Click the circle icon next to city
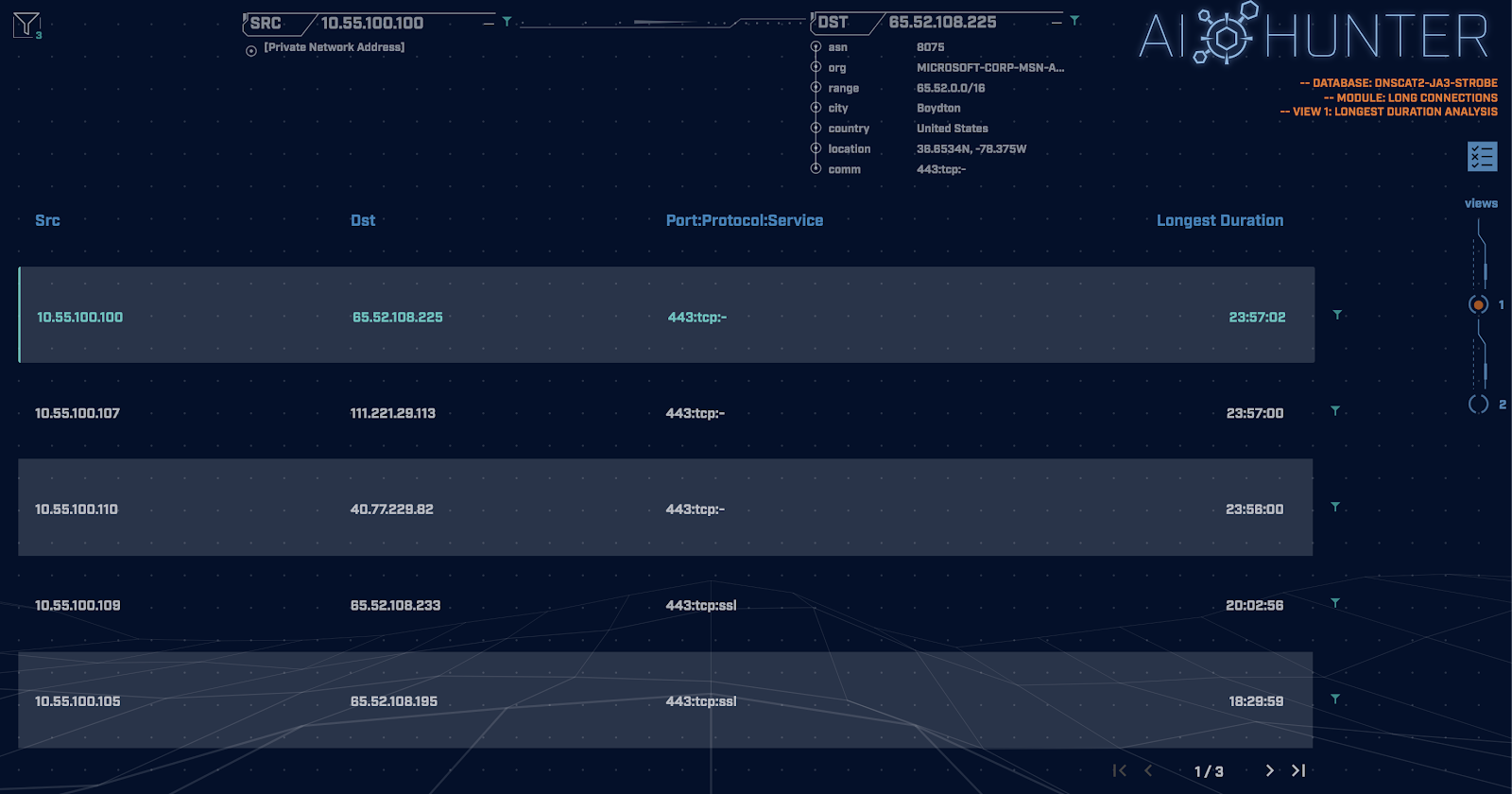Screen dimensions: 1512x794 pyautogui.click(x=816, y=108)
